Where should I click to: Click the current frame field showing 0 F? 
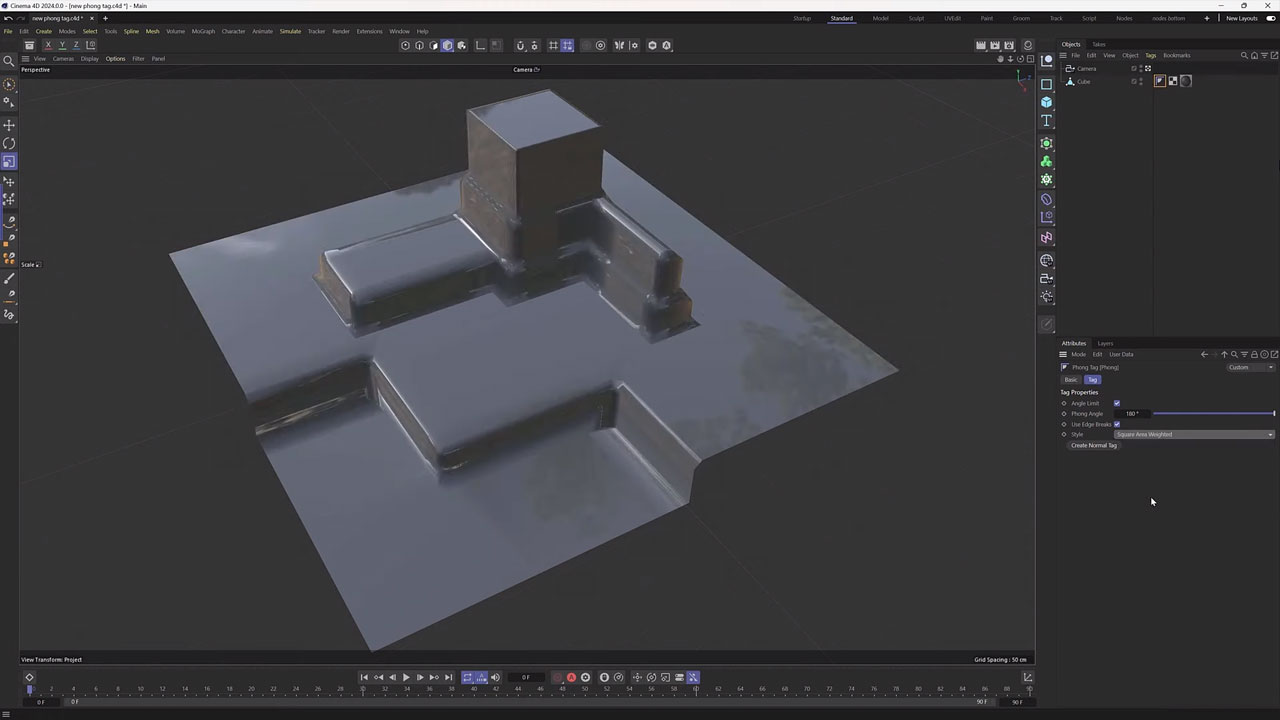(x=525, y=677)
